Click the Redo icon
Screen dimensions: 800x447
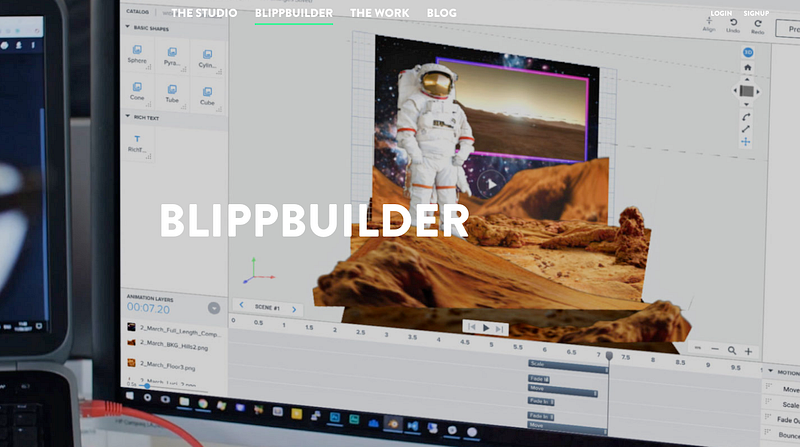[758, 23]
